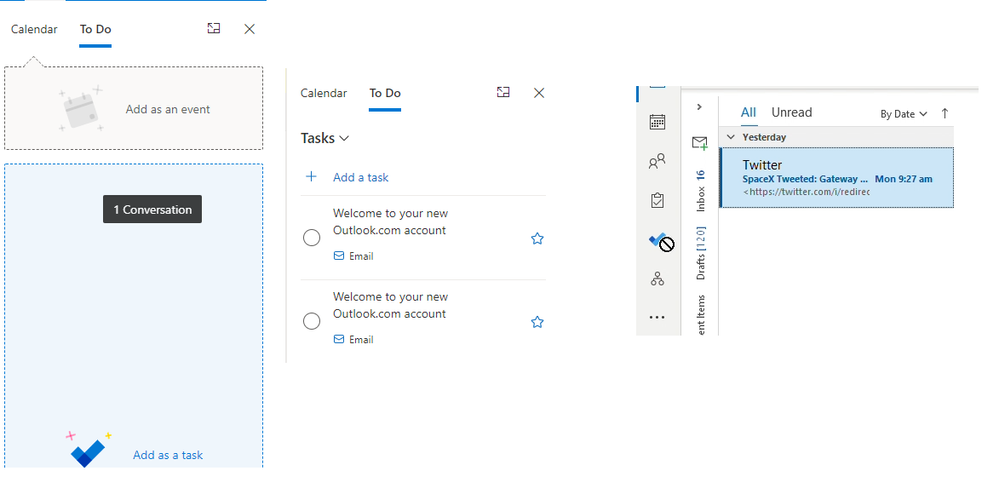Complete the first Welcome task circle
This screenshot has width=999, height=494.
click(311, 237)
